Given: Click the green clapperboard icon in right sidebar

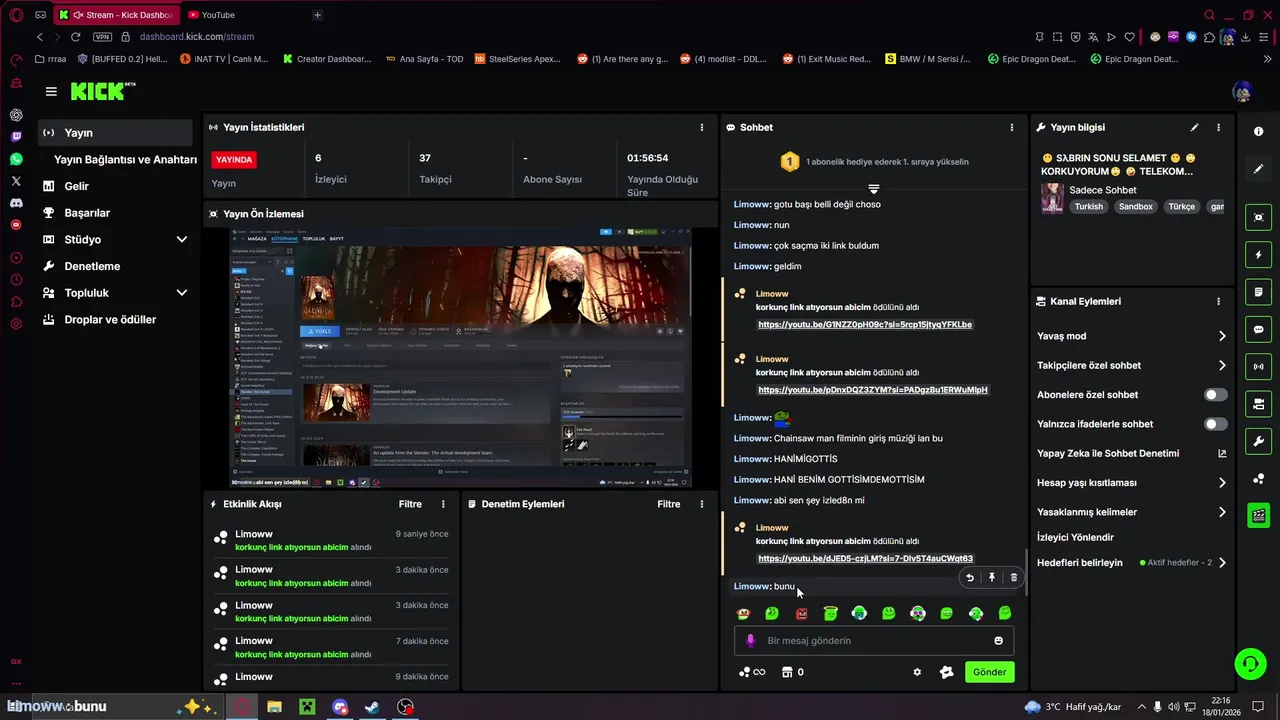Looking at the screenshot, I should 1259,516.
